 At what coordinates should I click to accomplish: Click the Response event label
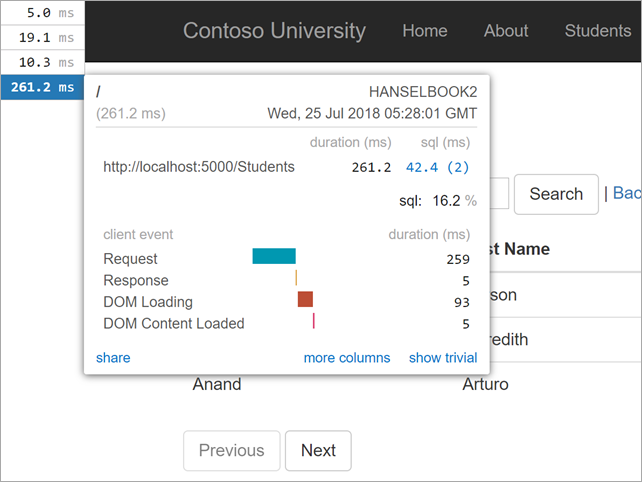[136, 281]
